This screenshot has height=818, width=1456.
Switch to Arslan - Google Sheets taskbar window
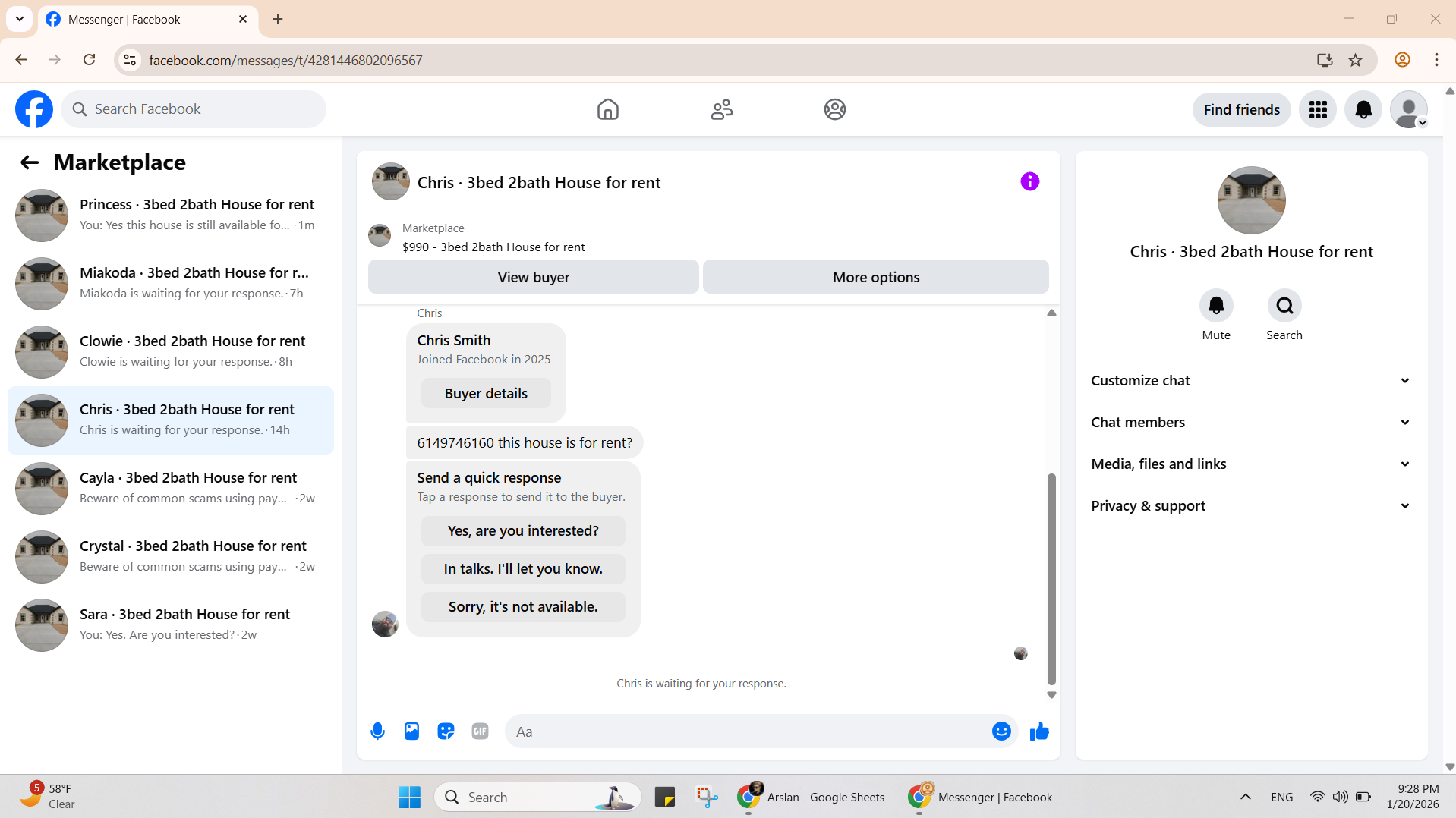812,798
